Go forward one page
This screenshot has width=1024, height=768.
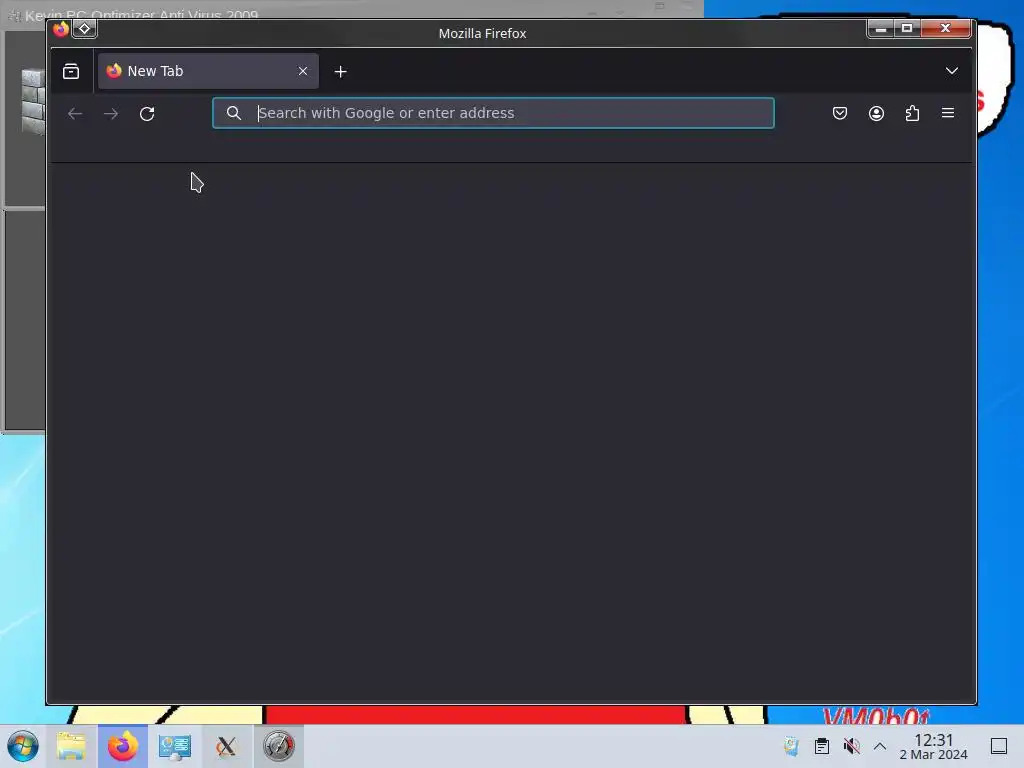[x=111, y=114]
